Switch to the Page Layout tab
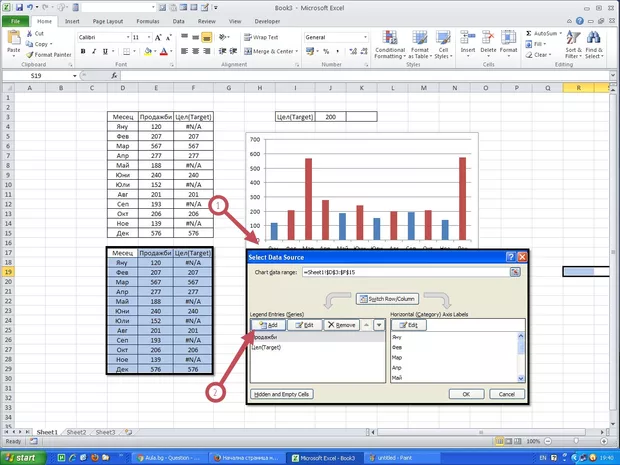 pyautogui.click(x=108, y=21)
